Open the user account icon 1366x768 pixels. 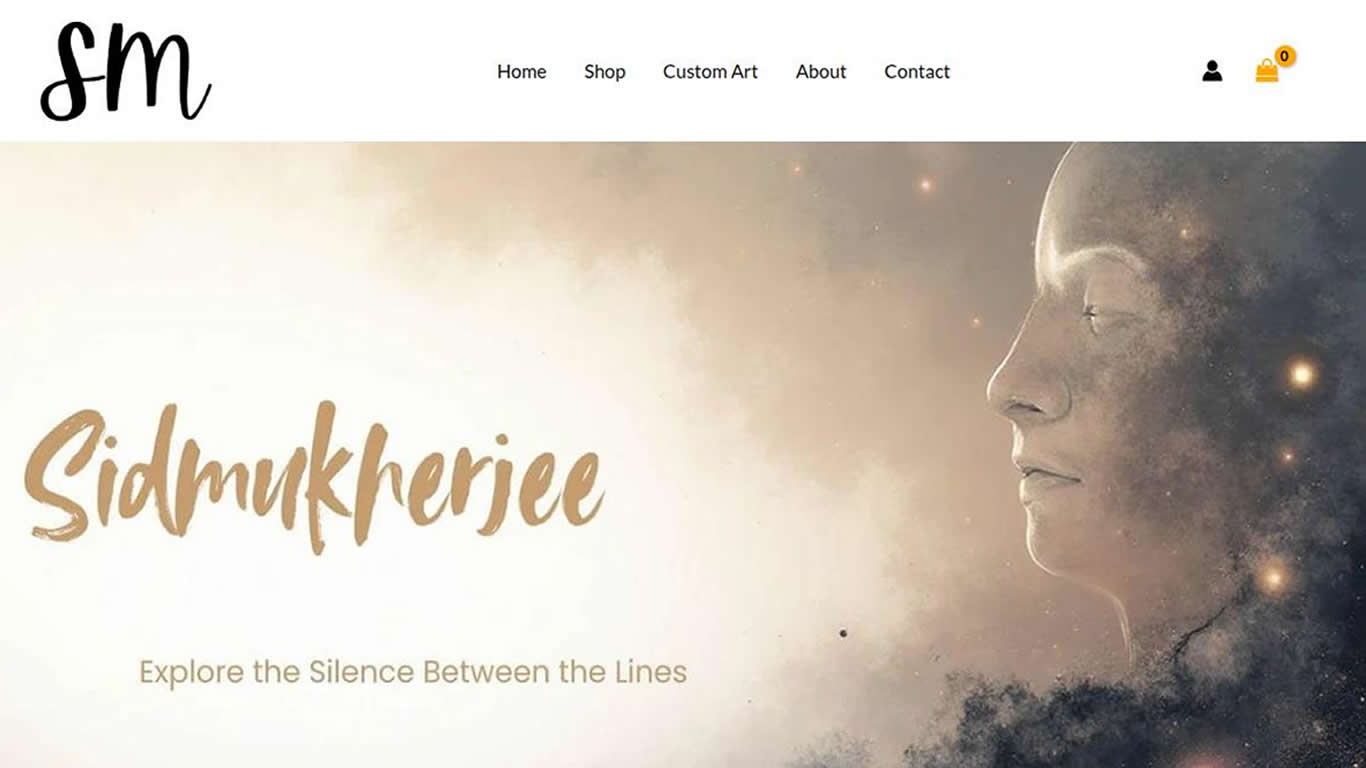coord(1212,71)
